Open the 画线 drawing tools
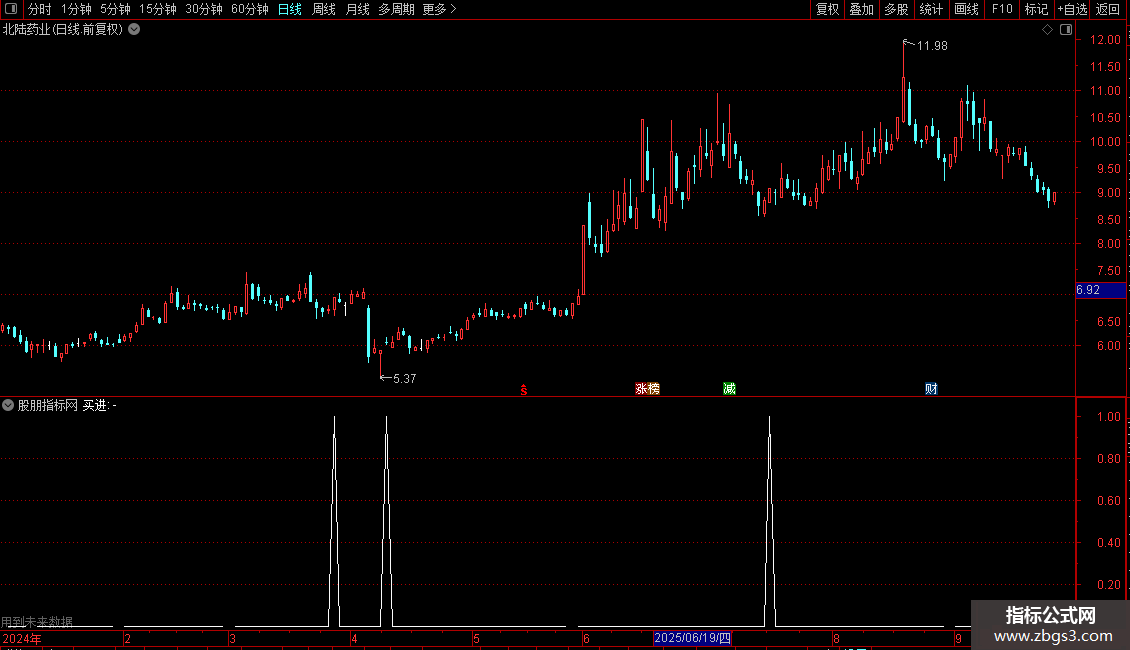This screenshot has height=650, width=1130. [x=966, y=9]
